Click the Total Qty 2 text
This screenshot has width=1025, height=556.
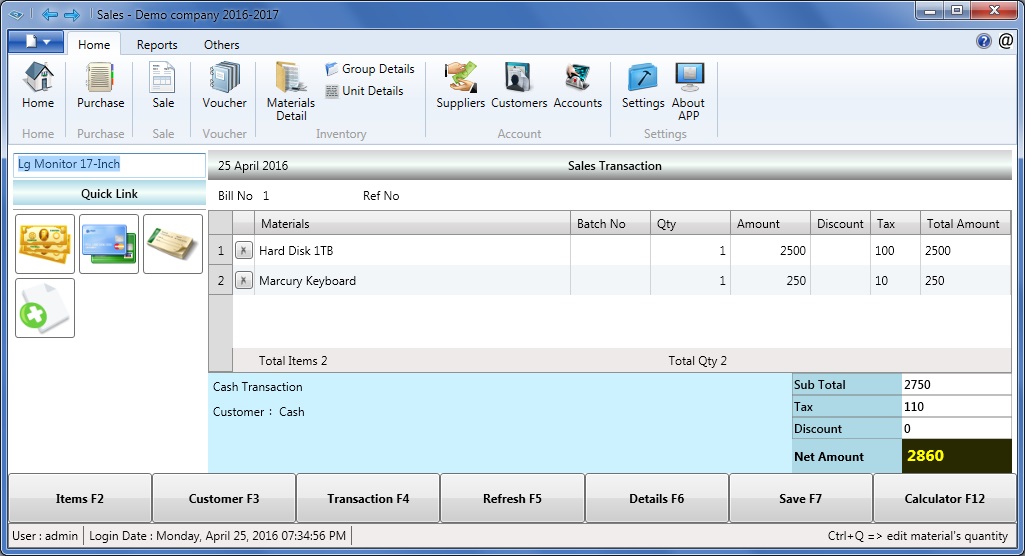(697, 361)
